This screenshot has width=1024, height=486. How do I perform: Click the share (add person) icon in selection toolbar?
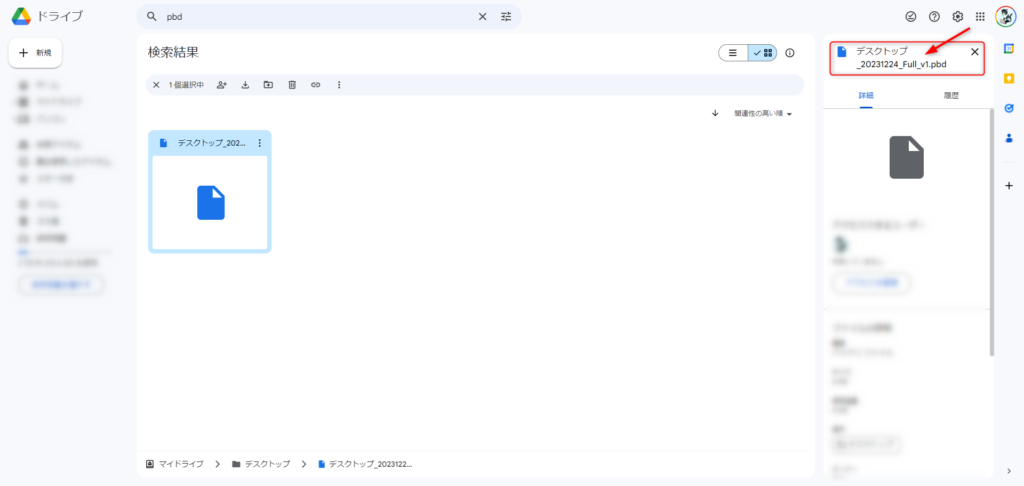click(x=221, y=85)
